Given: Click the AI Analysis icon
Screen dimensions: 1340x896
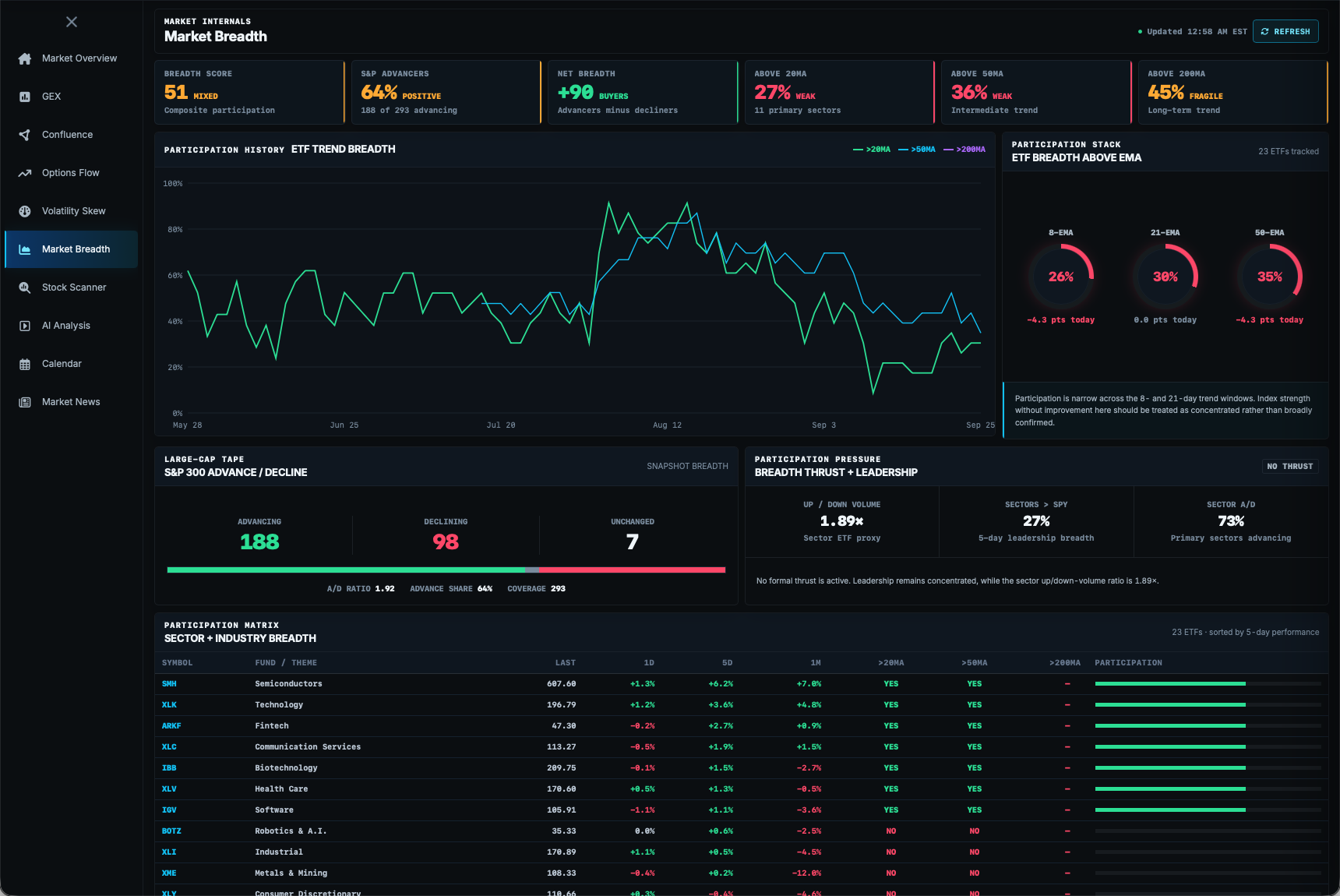Looking at the screenshot, I should [x=25, y=326].
